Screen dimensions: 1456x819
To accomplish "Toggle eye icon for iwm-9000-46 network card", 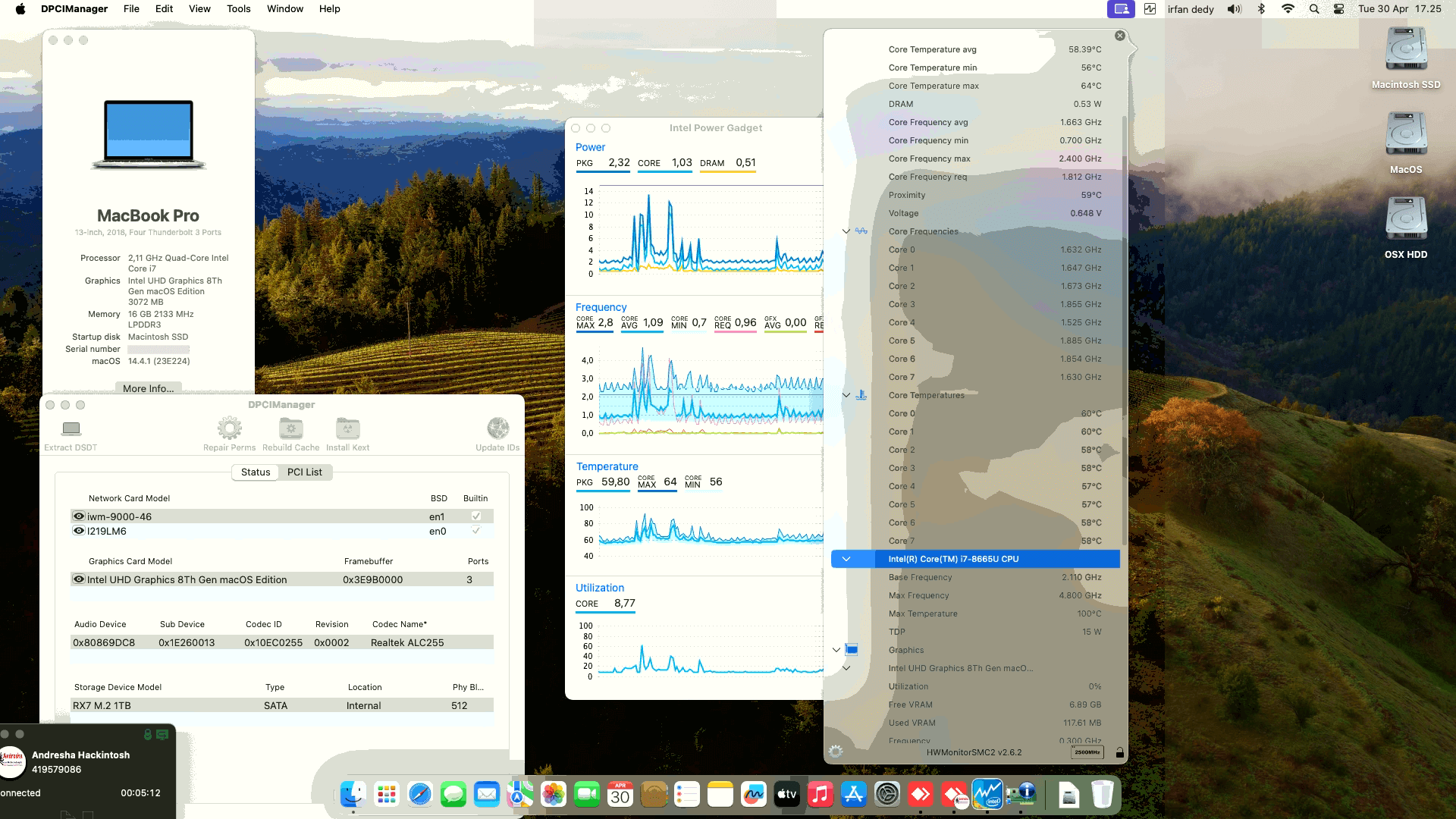I will [x=78, y=516].
